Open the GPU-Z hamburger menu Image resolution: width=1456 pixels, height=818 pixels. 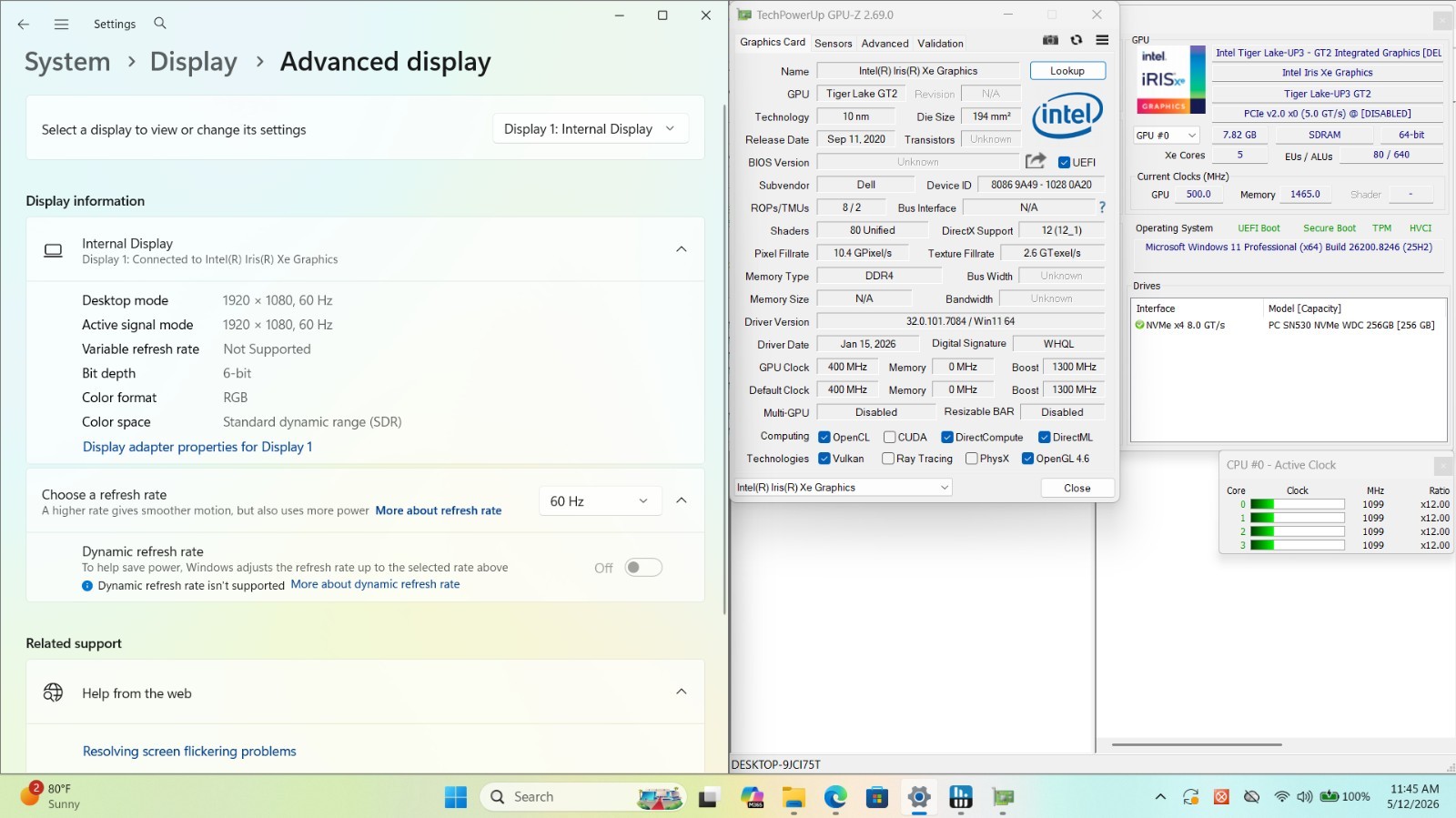1102,40
